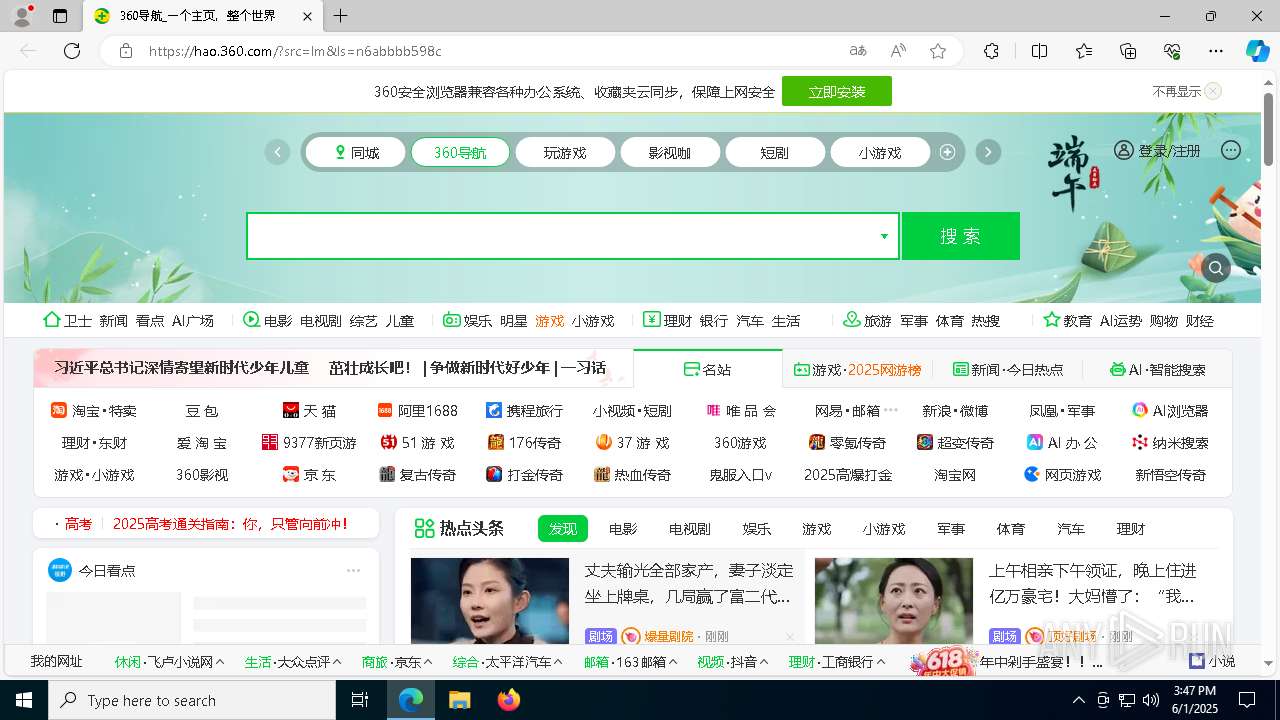Click the add channel plus icon
This screenshot has height=720, width=1280.
coord(947,152)
